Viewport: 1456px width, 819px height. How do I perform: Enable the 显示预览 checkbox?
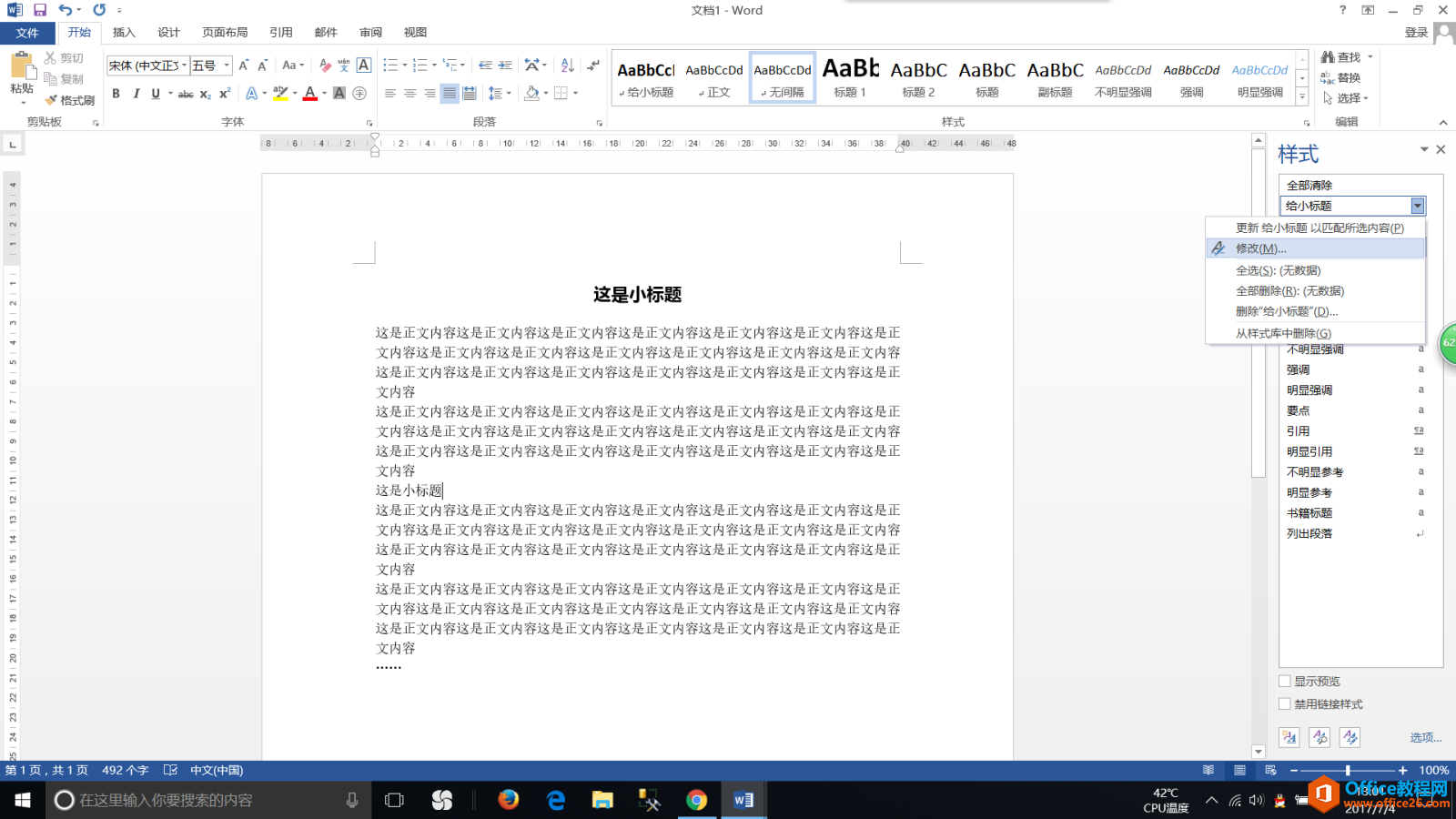click(1285, 680)
